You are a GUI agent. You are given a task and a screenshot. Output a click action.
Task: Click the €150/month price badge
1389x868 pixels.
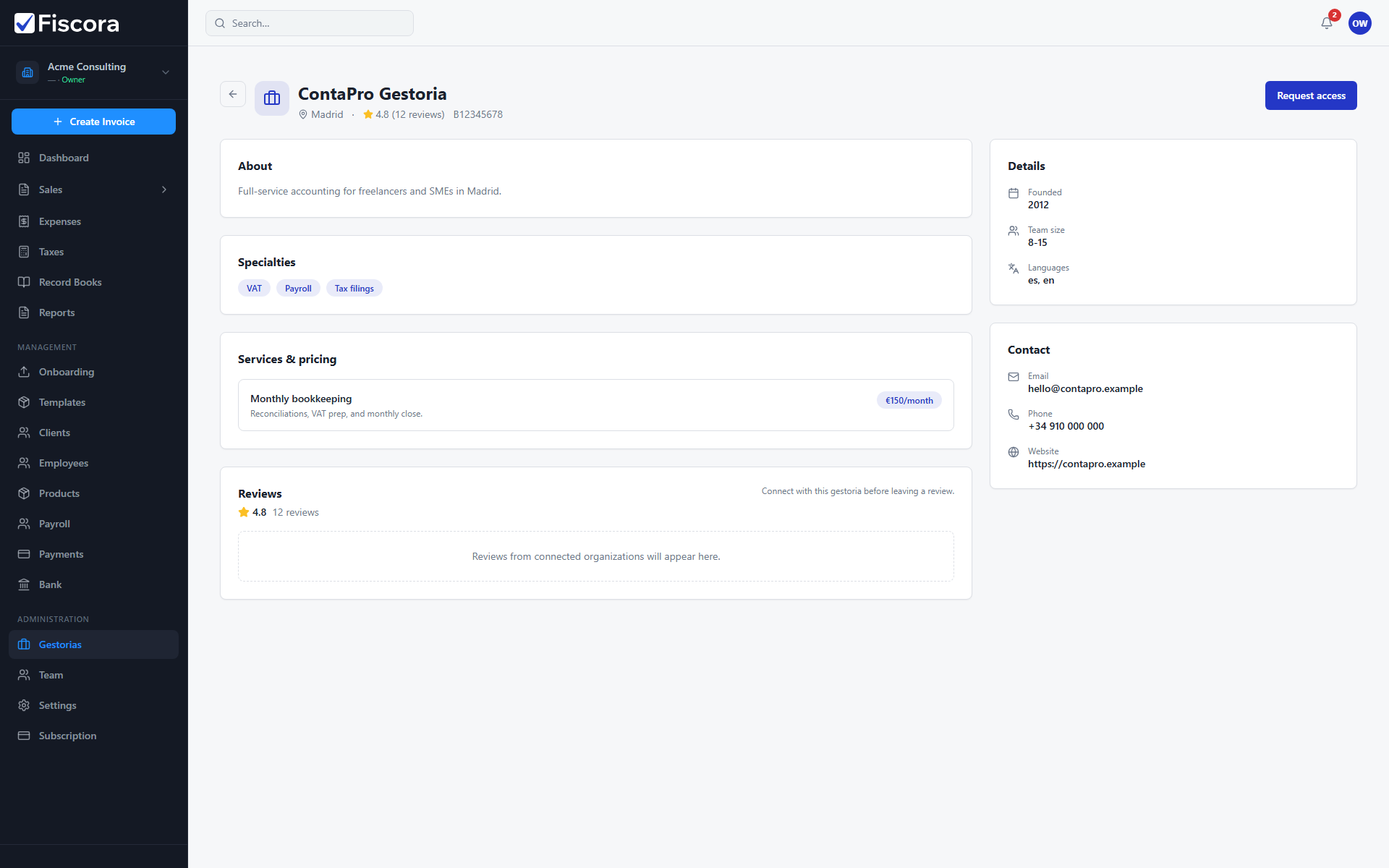click(909, 400)
